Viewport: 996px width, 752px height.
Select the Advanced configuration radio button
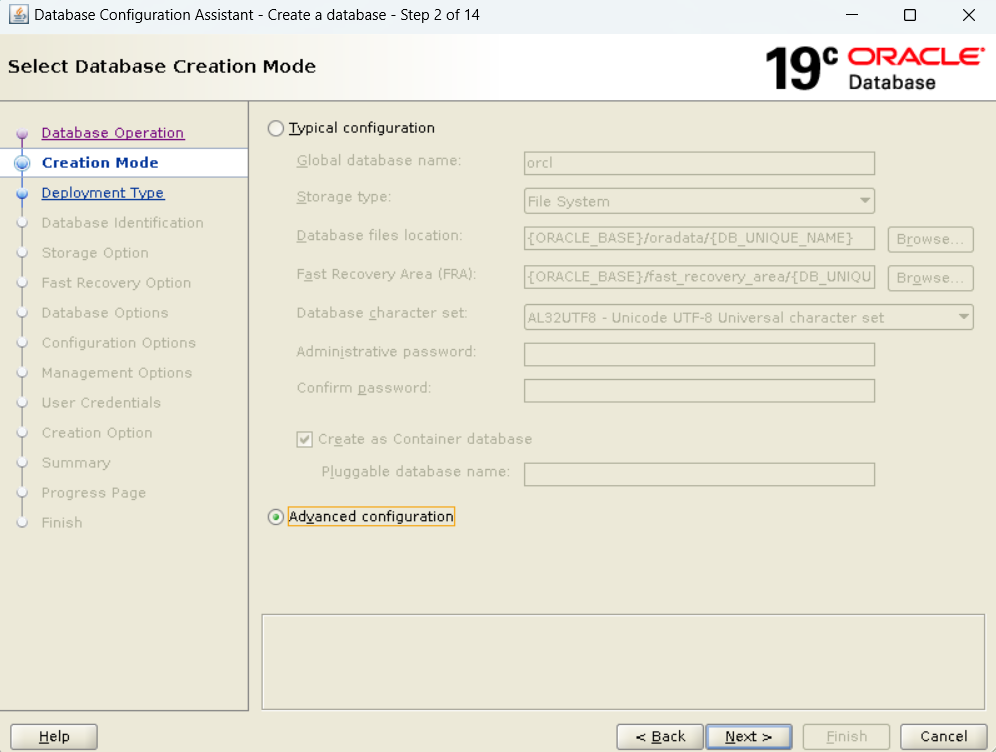coord(276,517)
